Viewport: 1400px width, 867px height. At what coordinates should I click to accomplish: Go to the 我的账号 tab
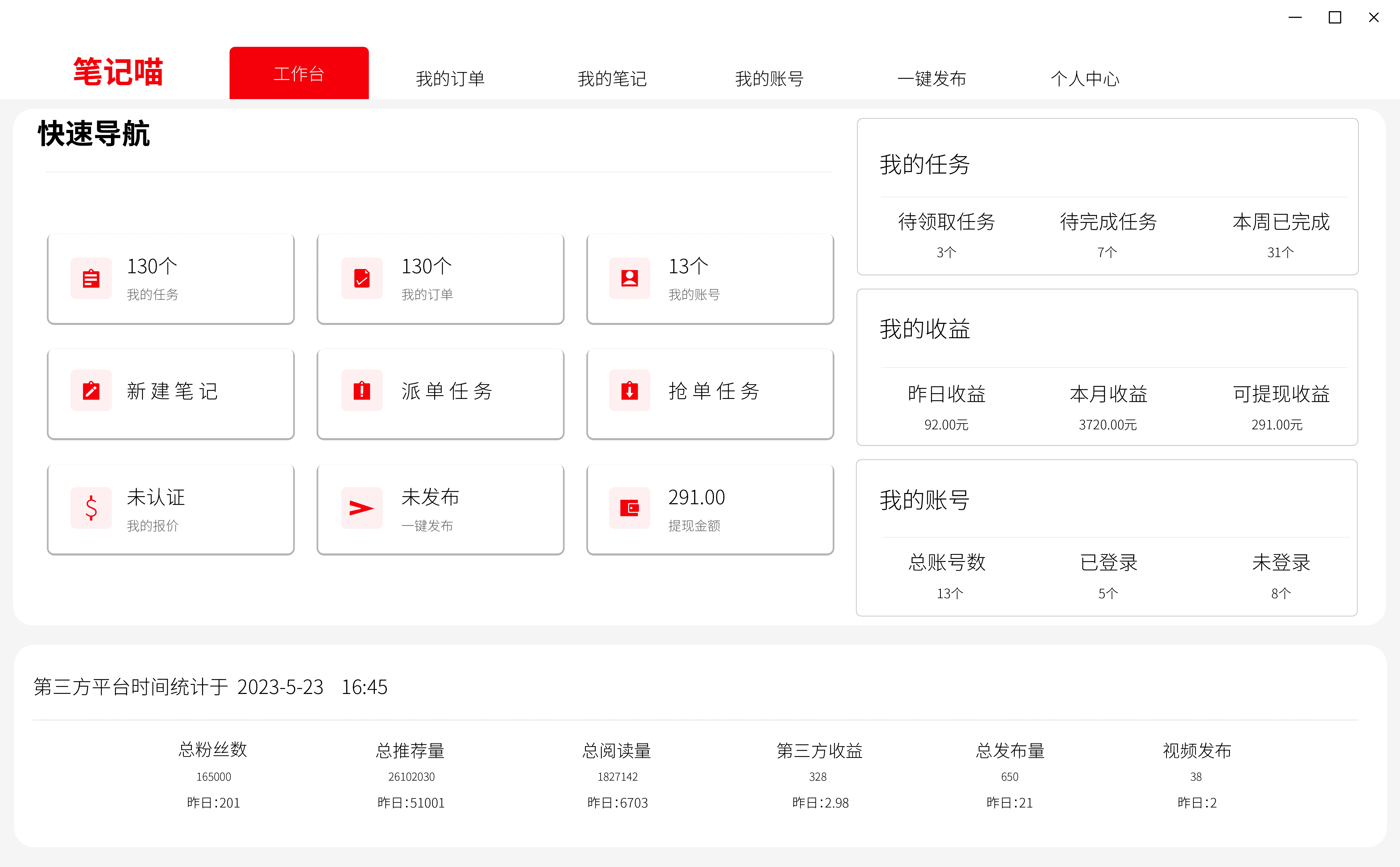[x=769, y=79]
